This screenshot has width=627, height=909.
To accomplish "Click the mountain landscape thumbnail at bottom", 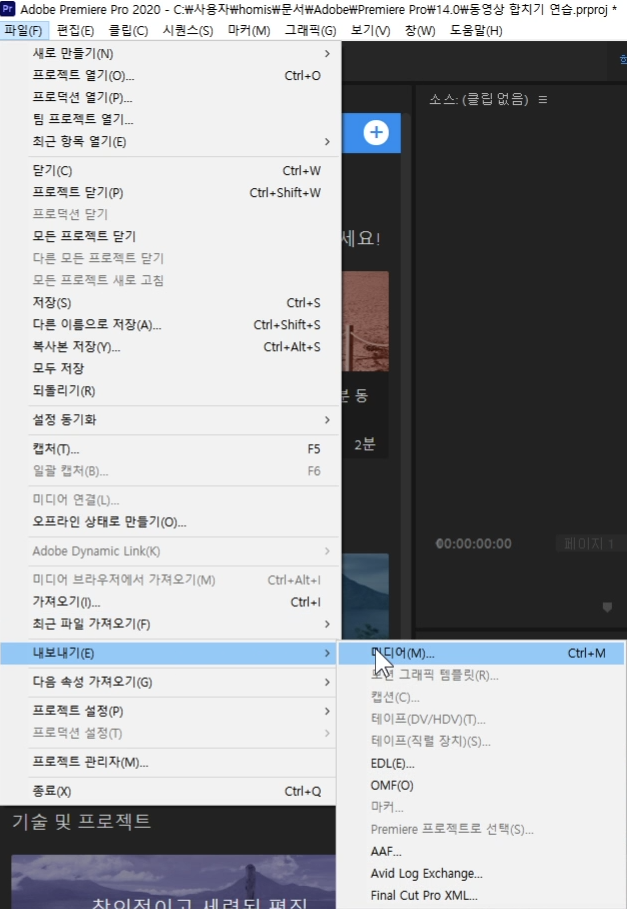I will coord(173,882).
